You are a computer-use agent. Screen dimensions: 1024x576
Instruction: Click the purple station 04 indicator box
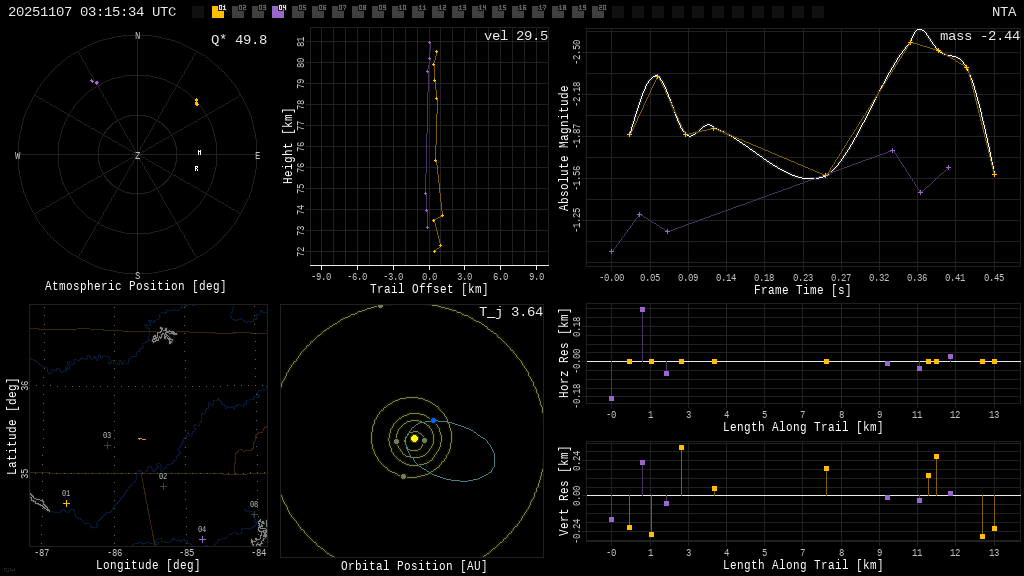coord(278,12)
